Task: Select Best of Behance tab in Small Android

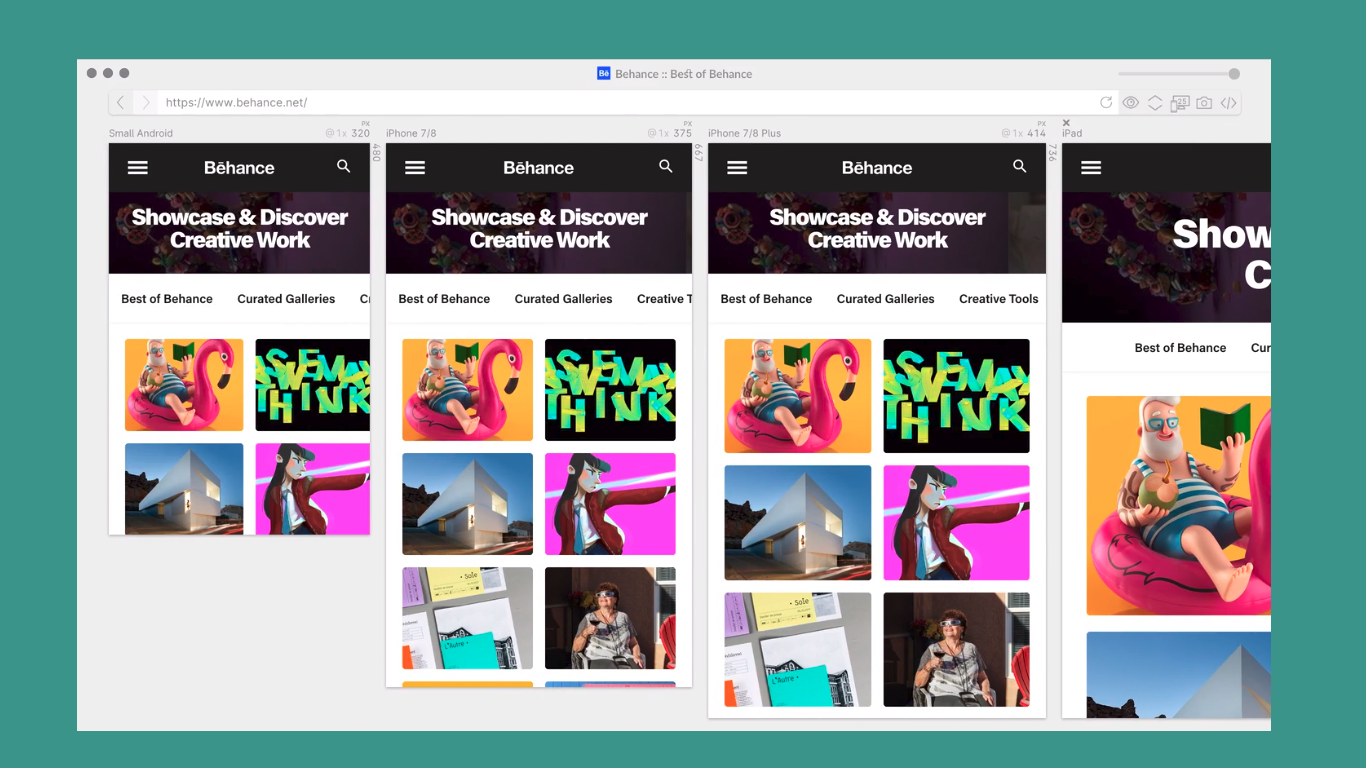Action: point(167,299)
